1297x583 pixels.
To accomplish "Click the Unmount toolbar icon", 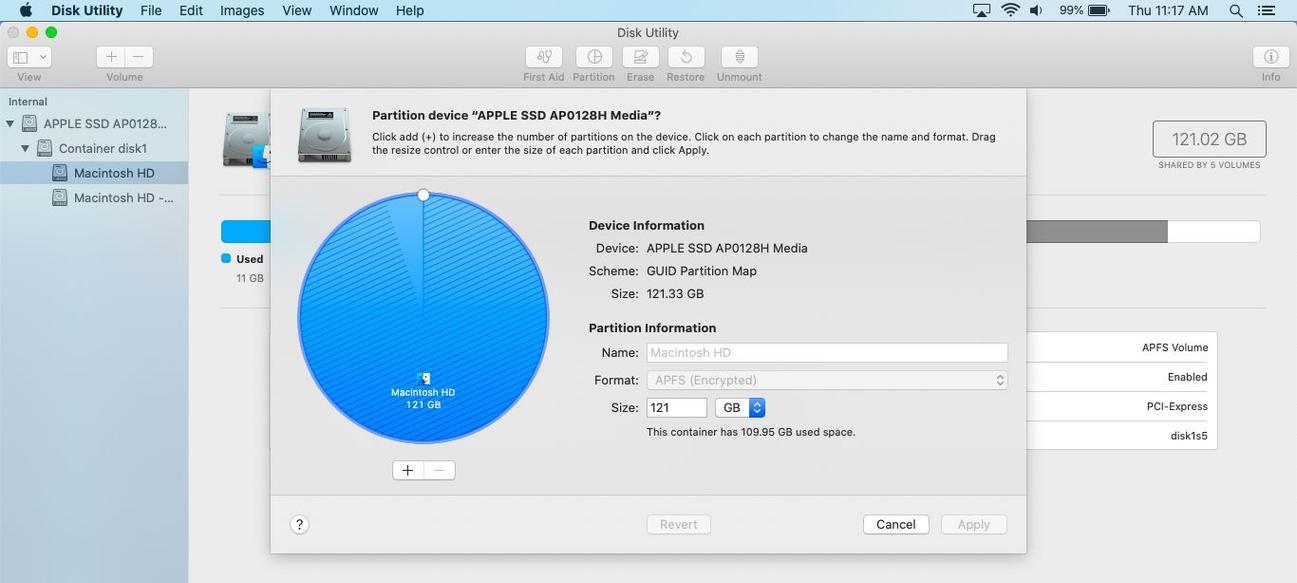I will pos(739,57).
